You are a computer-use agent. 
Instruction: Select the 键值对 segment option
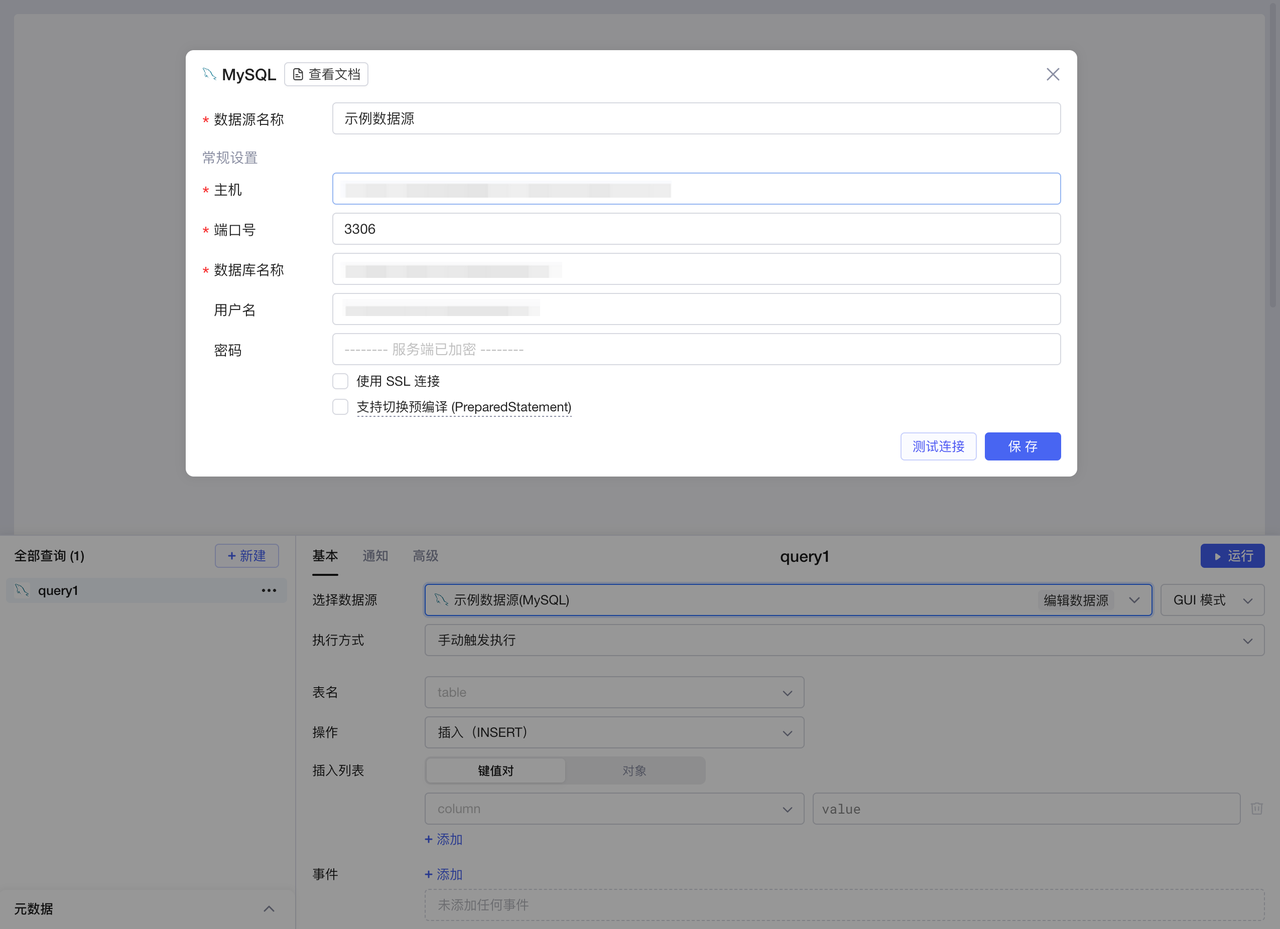click(x=495, y=770)
